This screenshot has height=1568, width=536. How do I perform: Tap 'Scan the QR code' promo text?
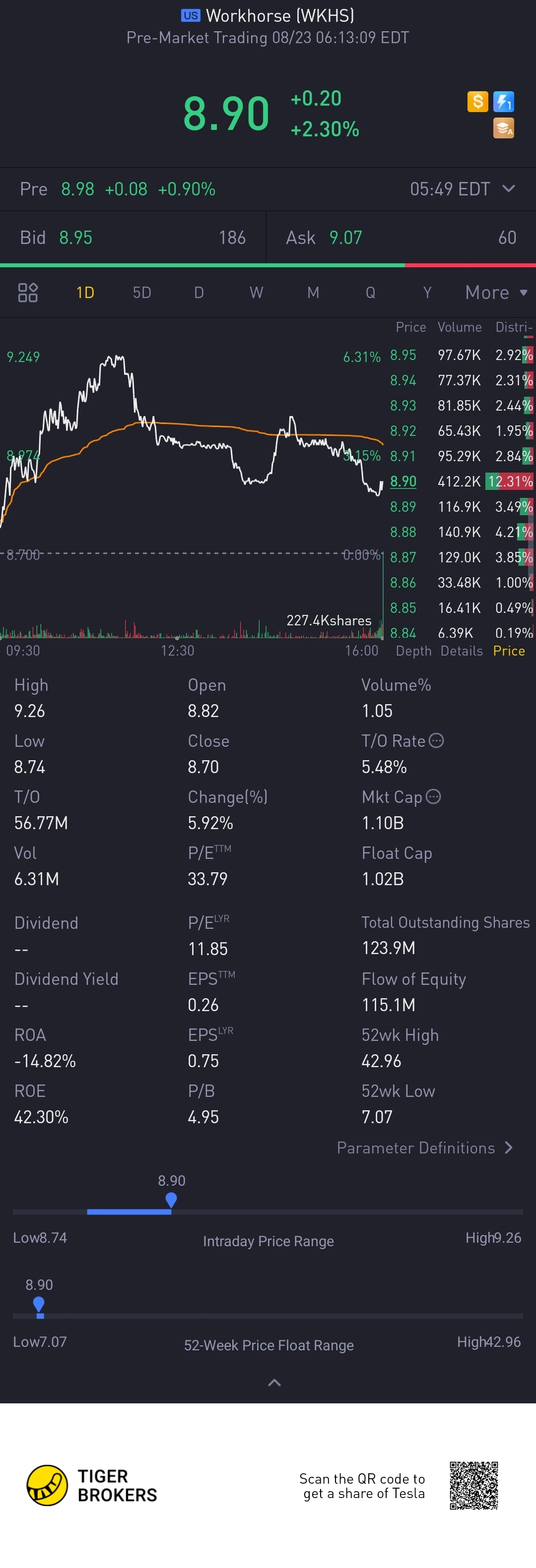362,1486
